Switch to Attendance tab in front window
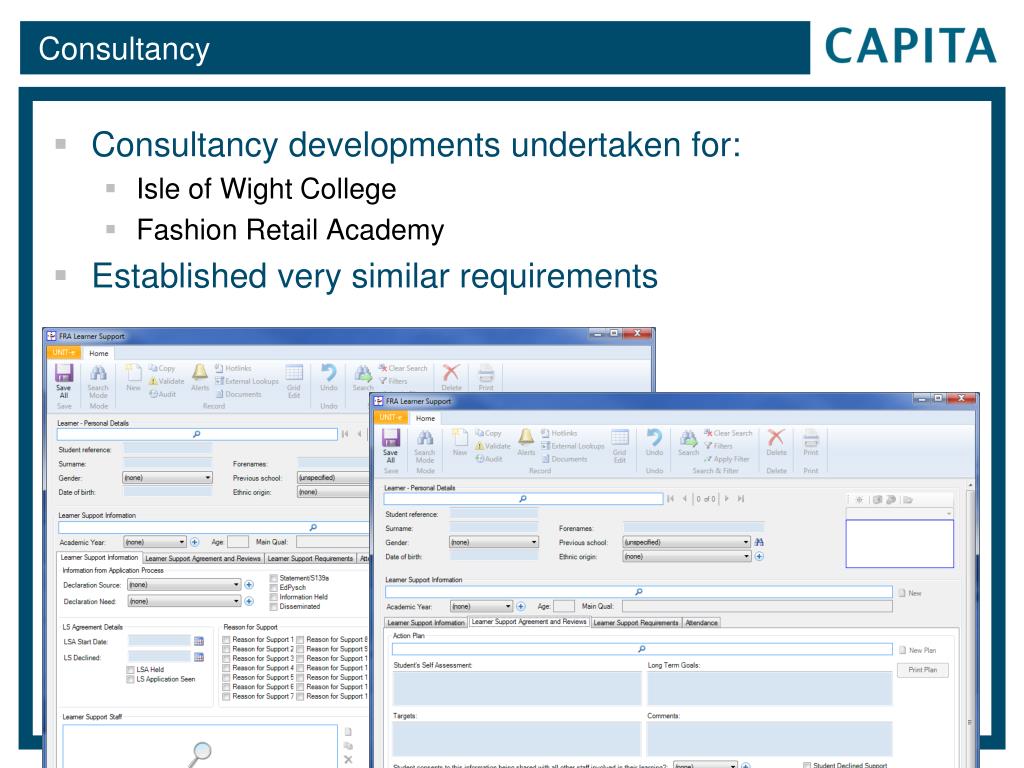 (701, 622)
